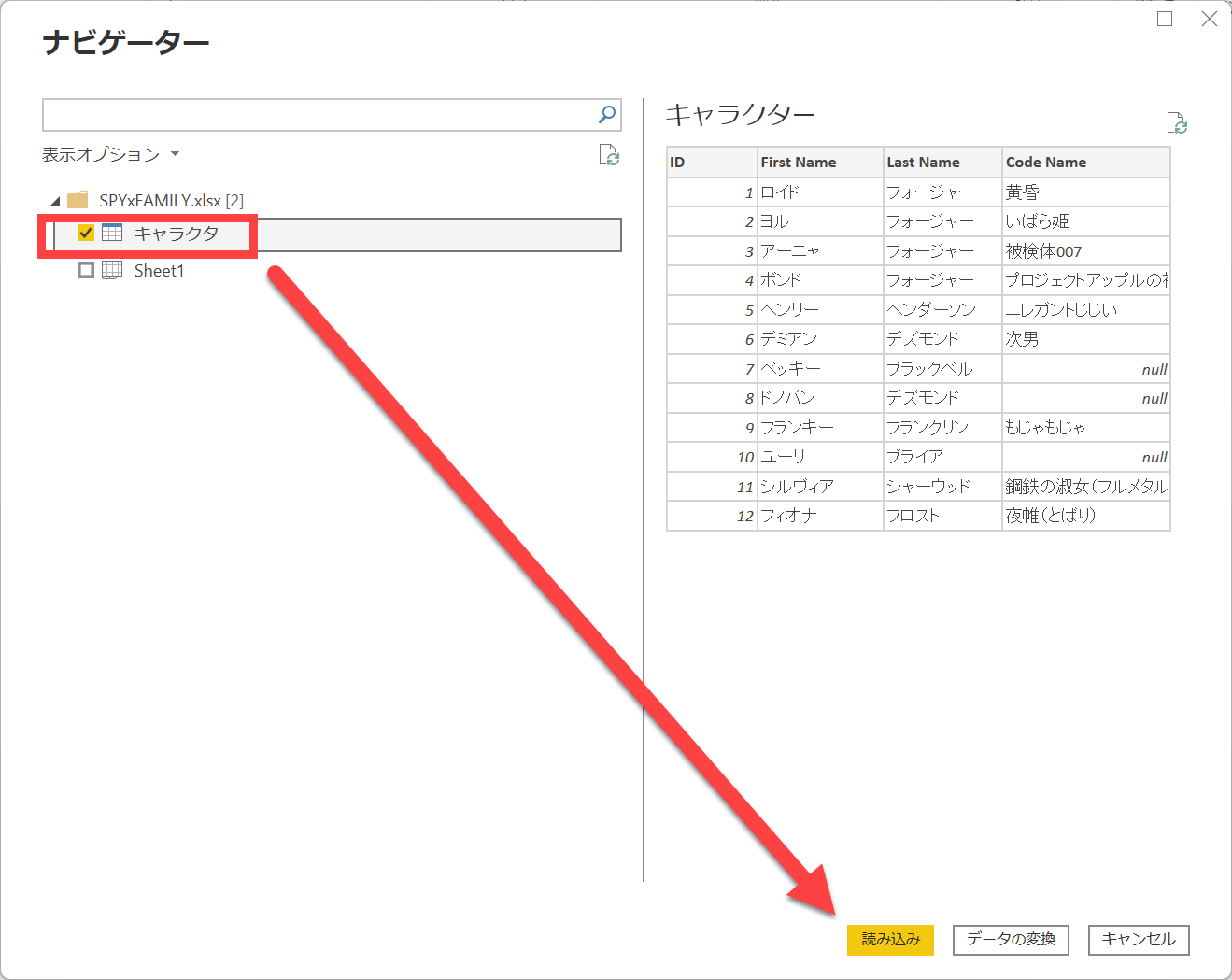Click the エレガントじじい cell
Image resolution: width=1232 pixels, height=980 pixels.
click(x=1086, y=310)
